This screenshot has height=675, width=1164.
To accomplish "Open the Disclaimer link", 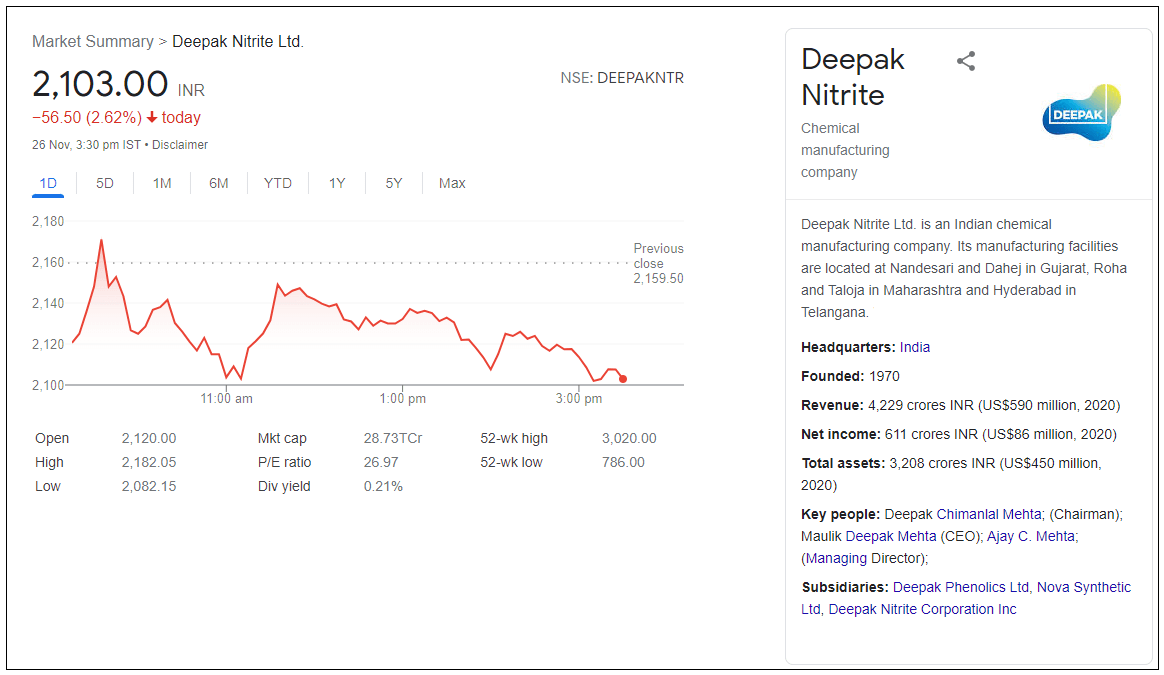I will pos(180,145).
